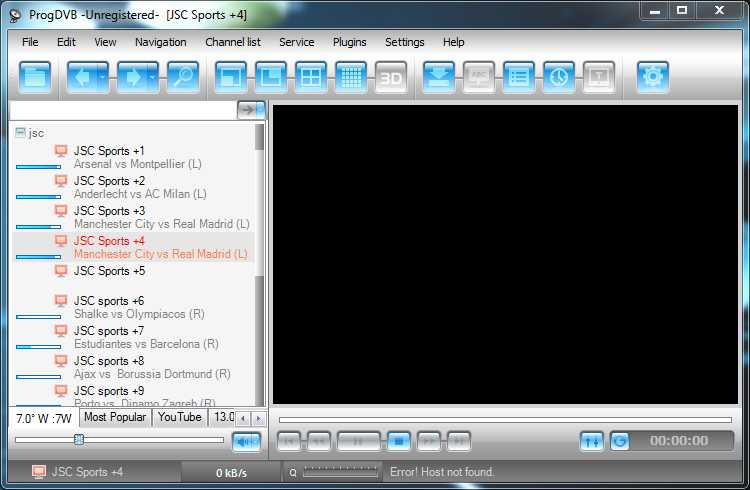
Task: Click the up-down arrows timeshift icon
Action: coord(592,441)
